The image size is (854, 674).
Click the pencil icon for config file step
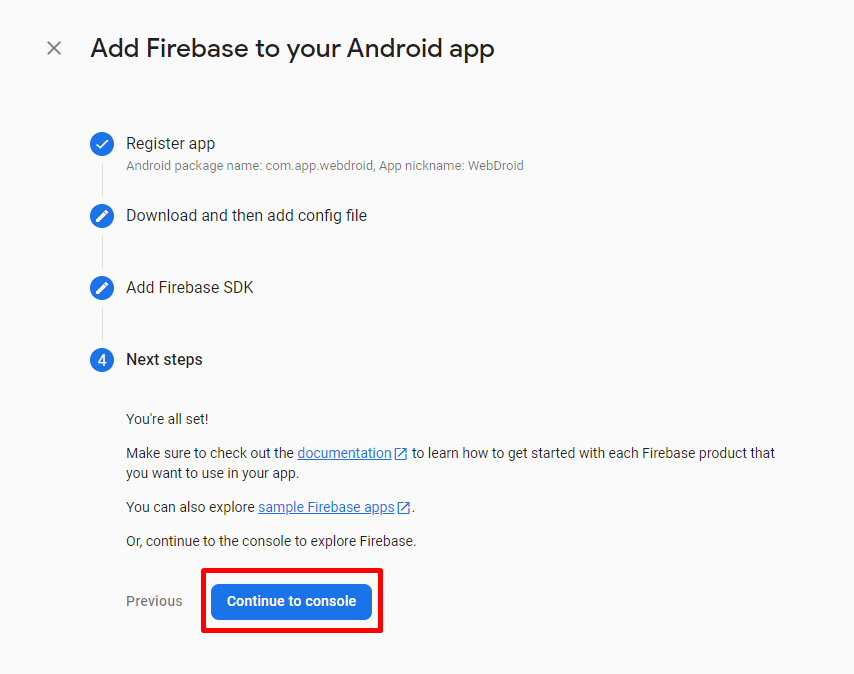point(102,216)
